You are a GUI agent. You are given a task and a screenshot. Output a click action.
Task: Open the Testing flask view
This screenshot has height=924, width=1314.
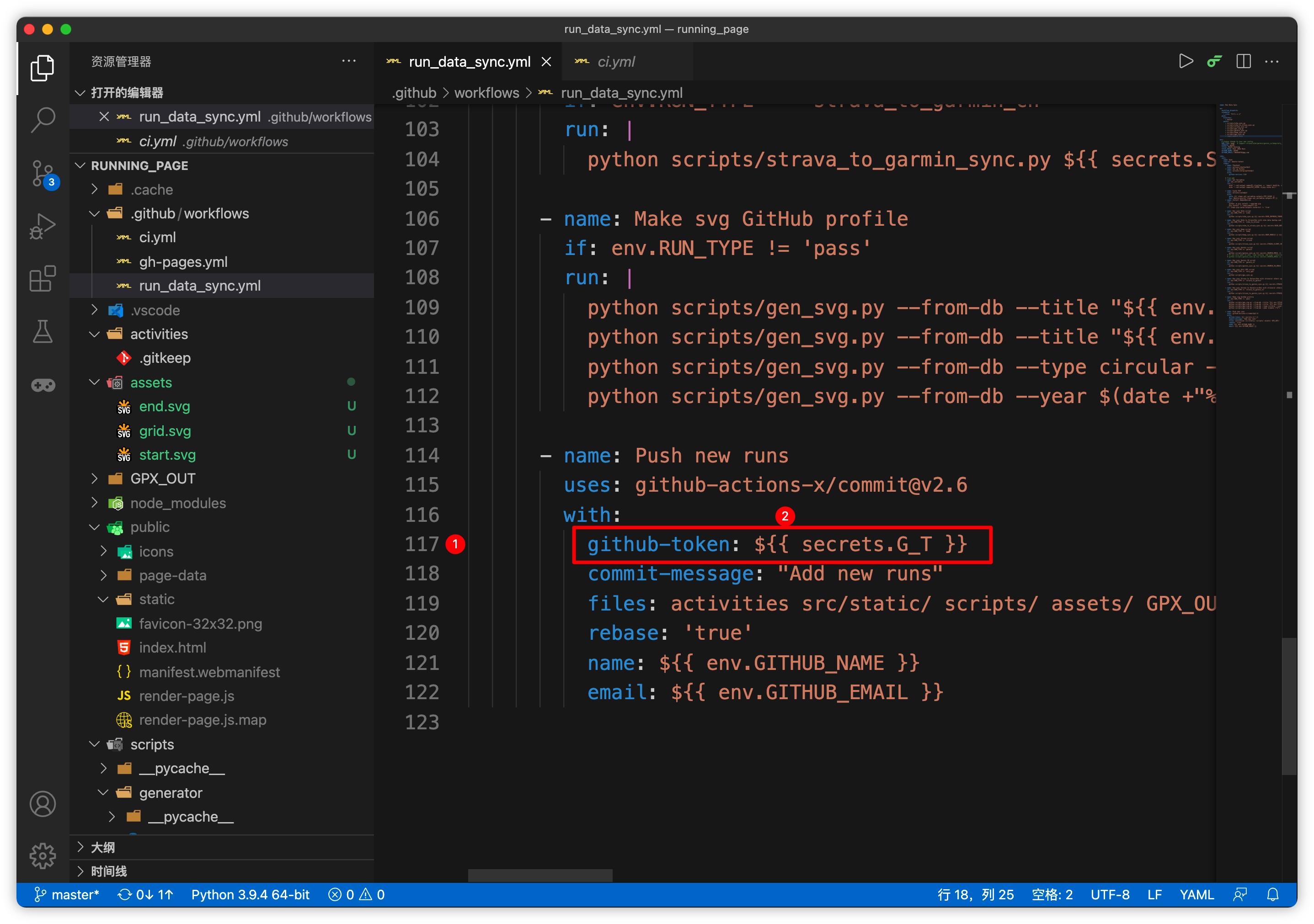click(x=43, y=332)
